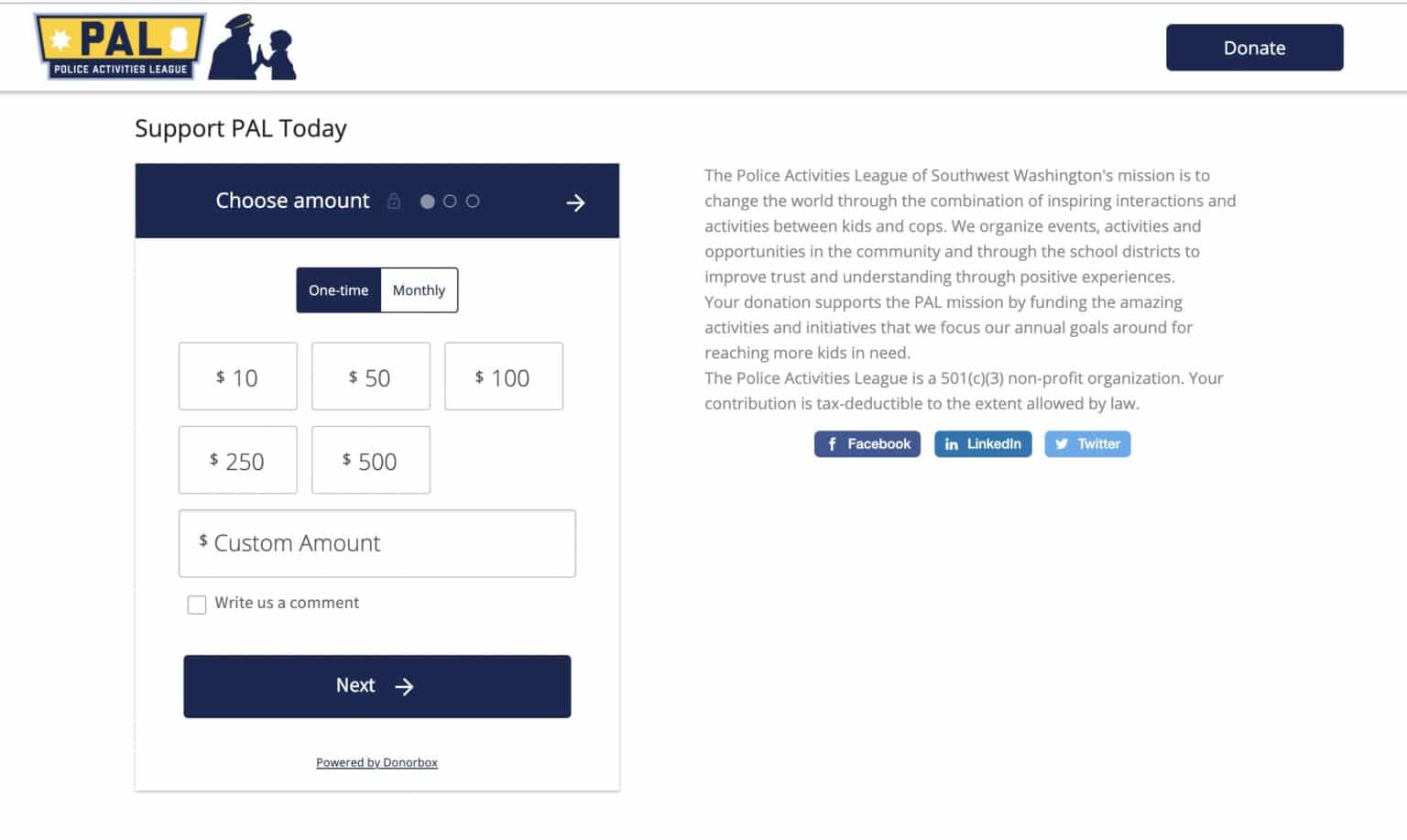
Task: Click the lock icon beside Choose amount
Action: pyautogui.click(x=394, y=202)
